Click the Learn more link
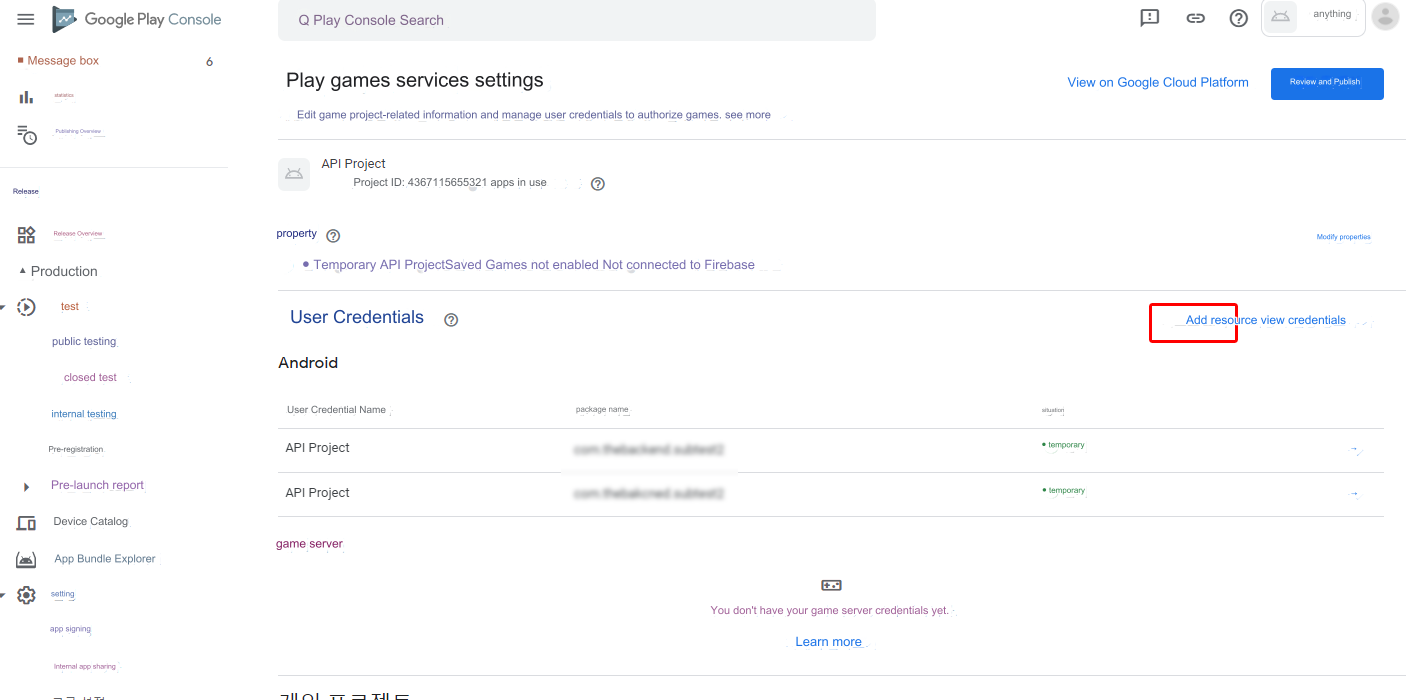This screenshot has height=700, width=1416. [828, 642]
